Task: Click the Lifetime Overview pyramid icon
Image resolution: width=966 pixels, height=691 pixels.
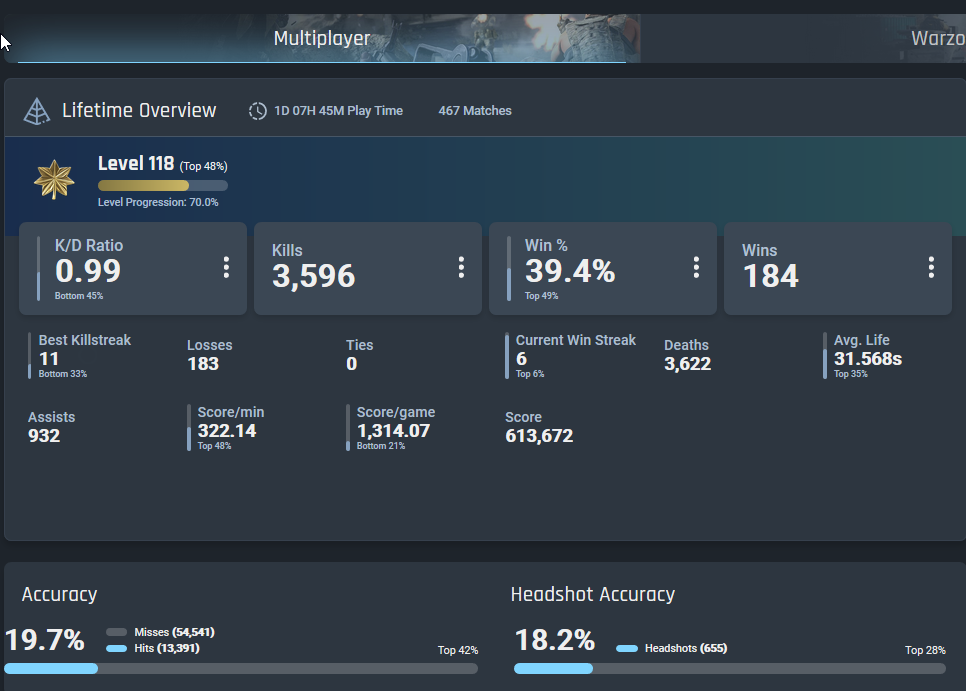Action: pos(36,111)
